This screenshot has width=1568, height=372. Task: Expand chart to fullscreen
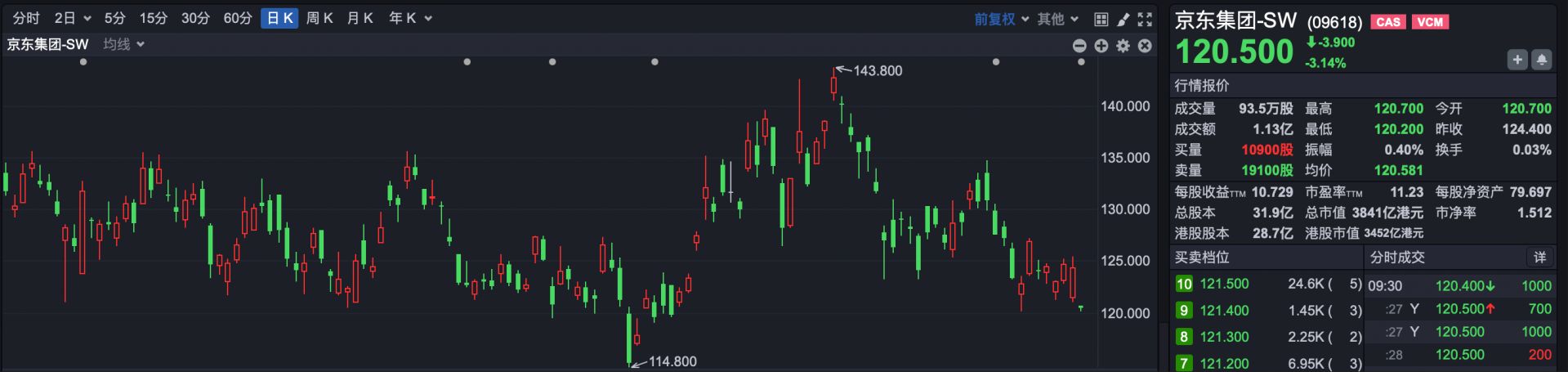pos(1145,19)
